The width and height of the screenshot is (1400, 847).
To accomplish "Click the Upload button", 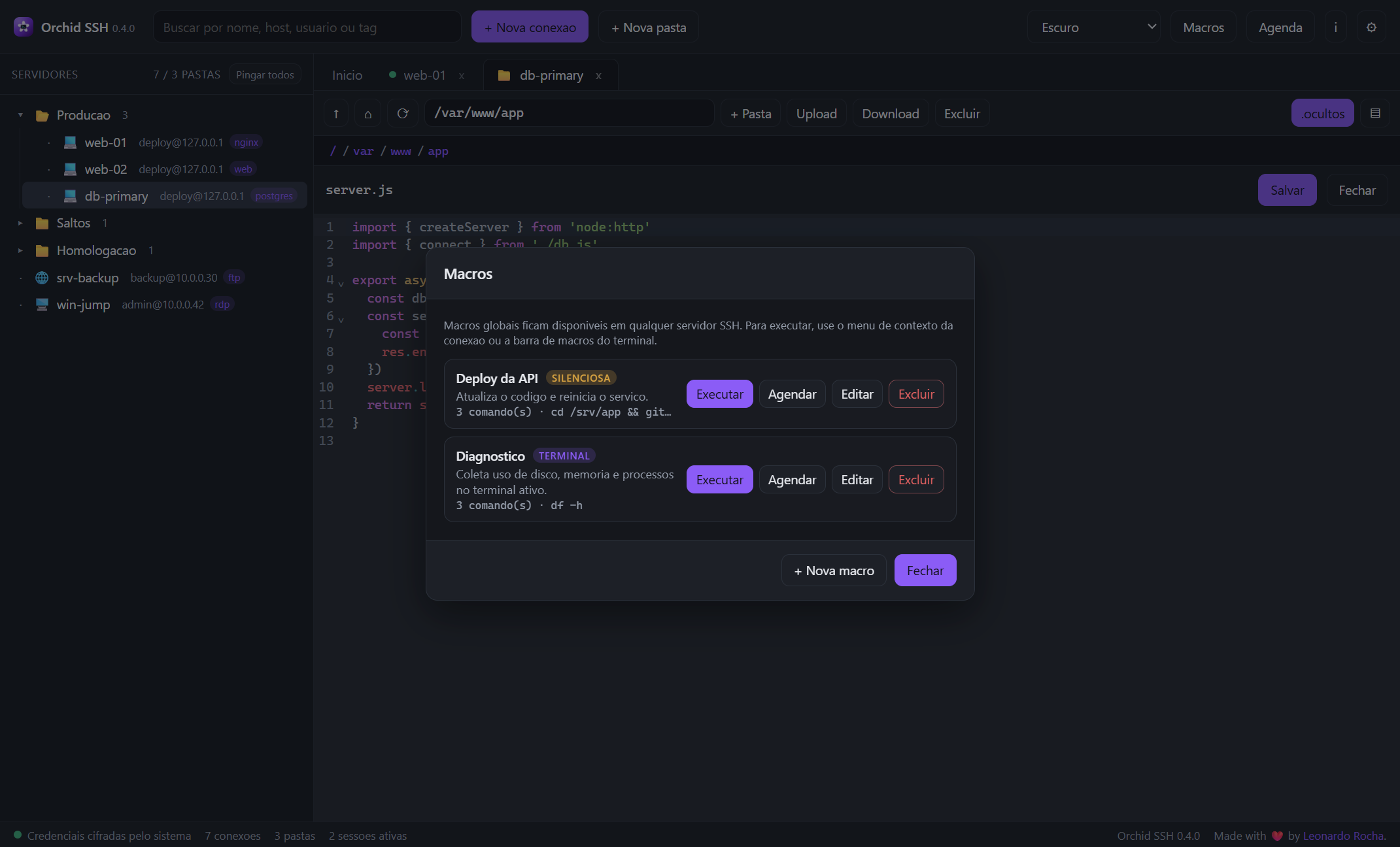I will (x=816, y=114).
